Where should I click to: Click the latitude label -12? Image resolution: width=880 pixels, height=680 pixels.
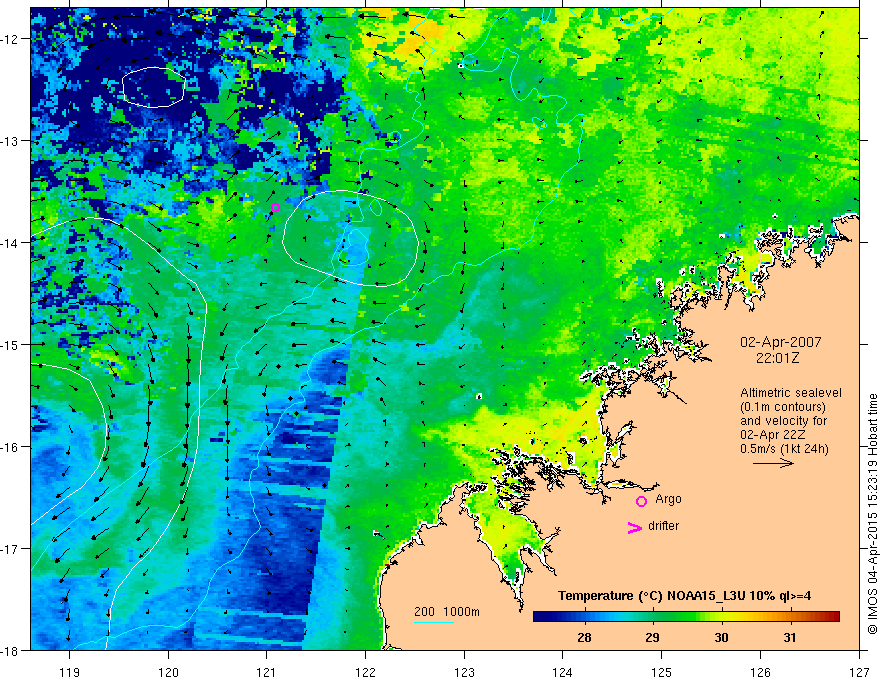tap(11, 39)
